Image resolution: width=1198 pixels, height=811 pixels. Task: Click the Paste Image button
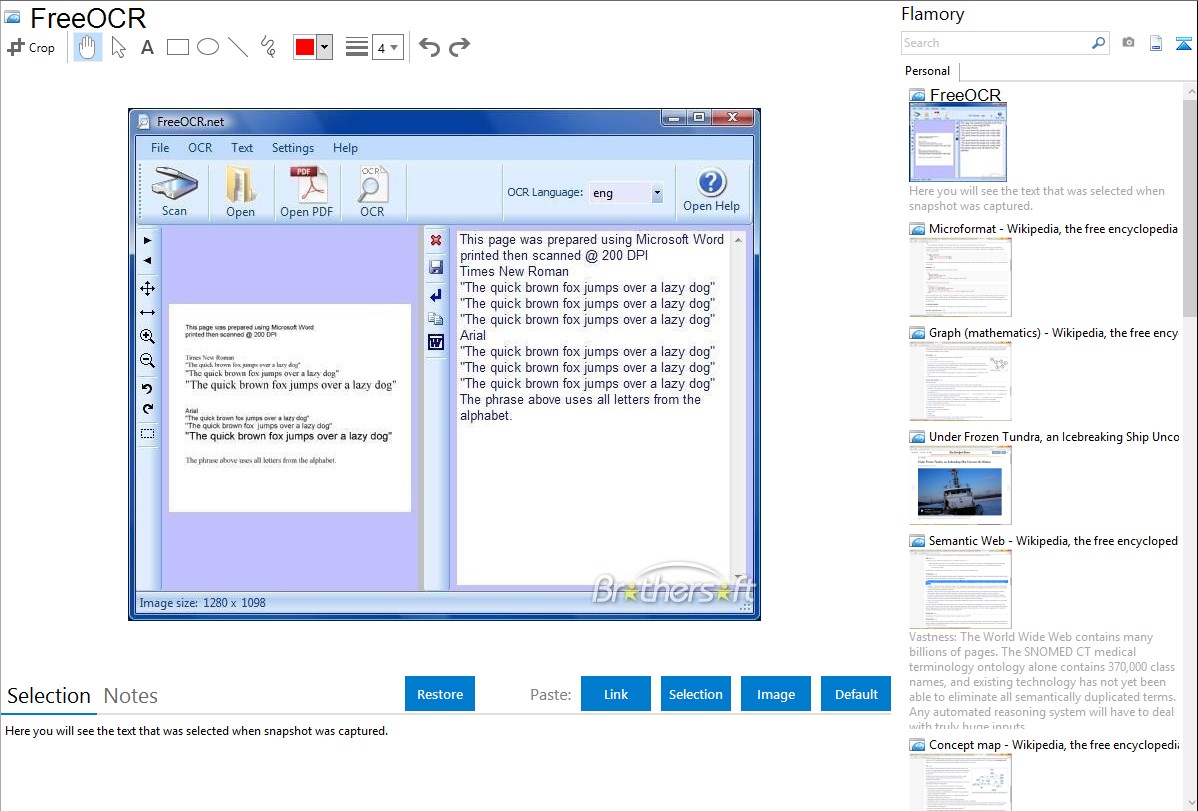776,694
